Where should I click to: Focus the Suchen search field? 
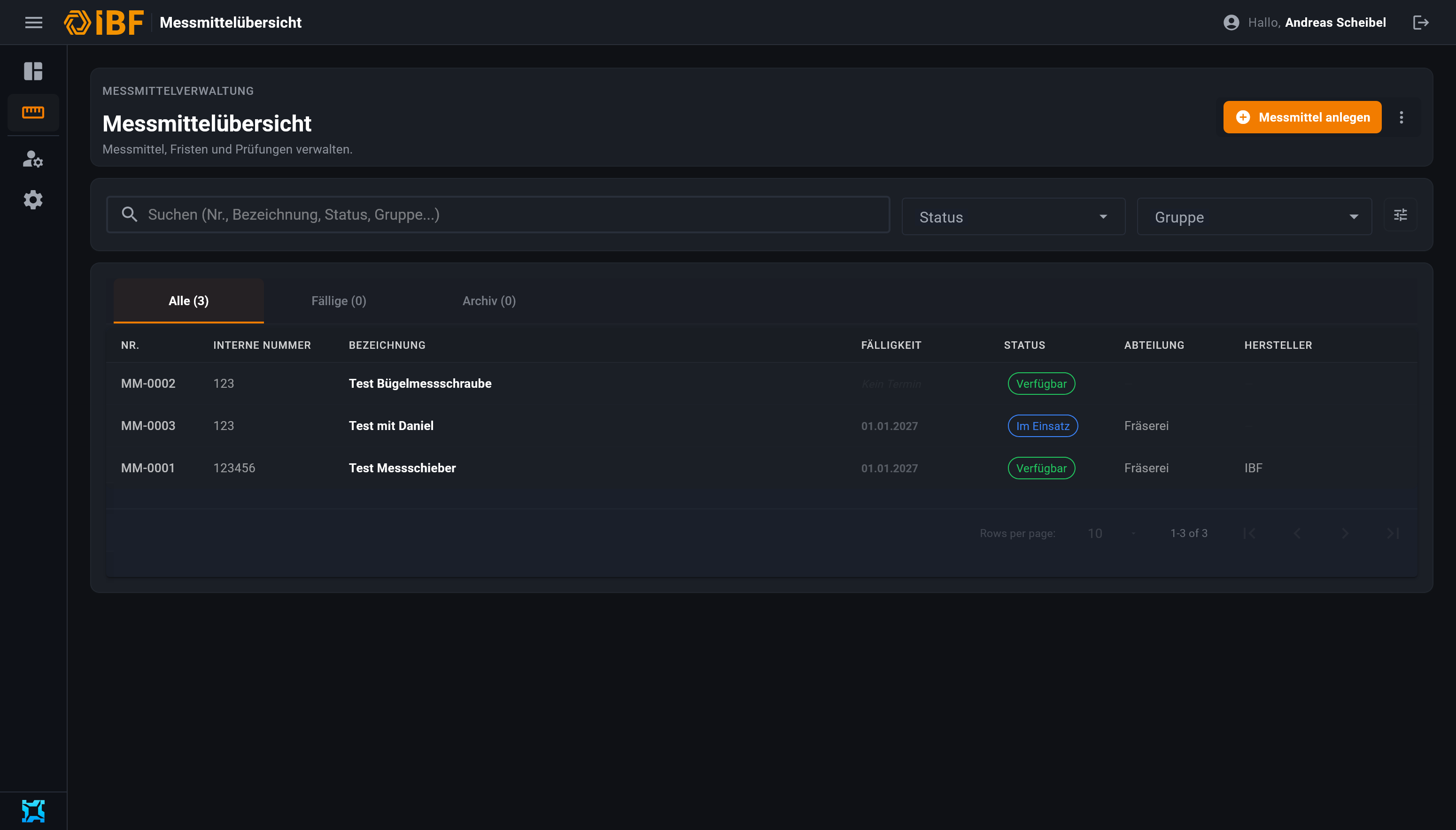[x=498, y=215]
